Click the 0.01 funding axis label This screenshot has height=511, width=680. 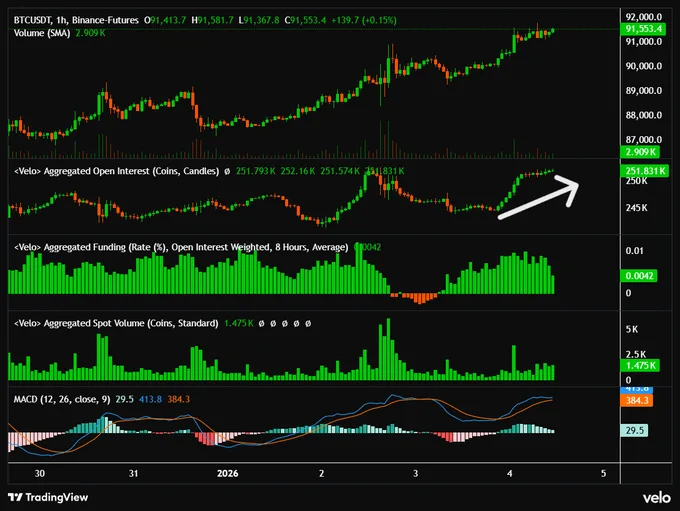pos(634,251)
